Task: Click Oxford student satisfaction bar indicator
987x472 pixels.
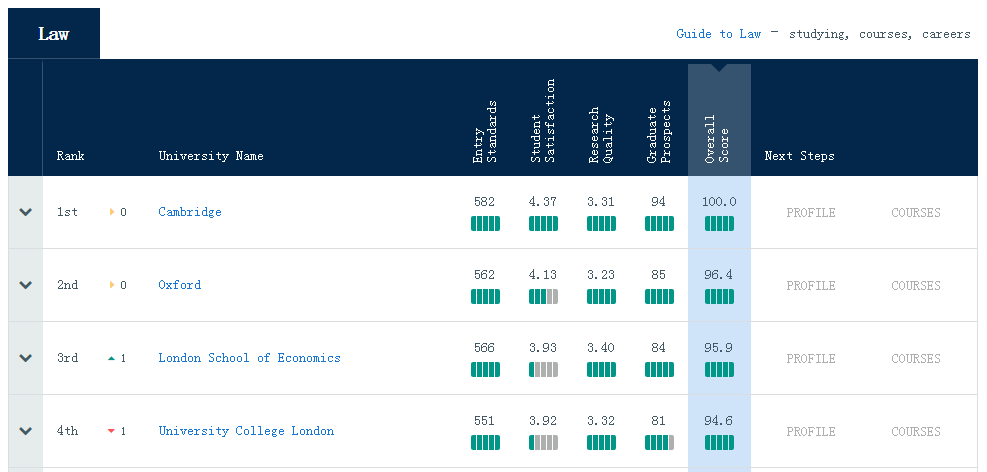Action: (543, 296)
